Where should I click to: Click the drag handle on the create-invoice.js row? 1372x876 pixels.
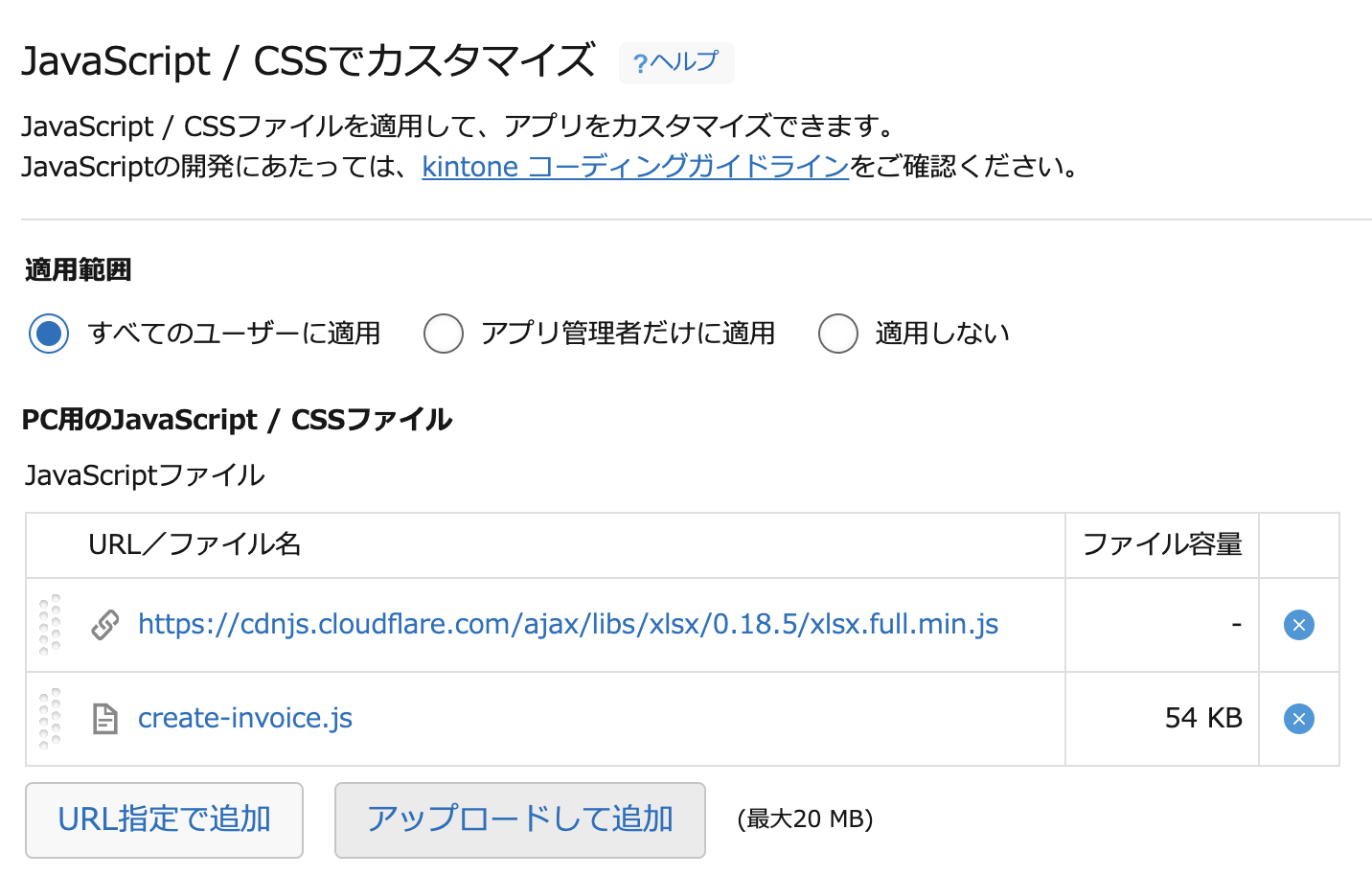(50, 717)
